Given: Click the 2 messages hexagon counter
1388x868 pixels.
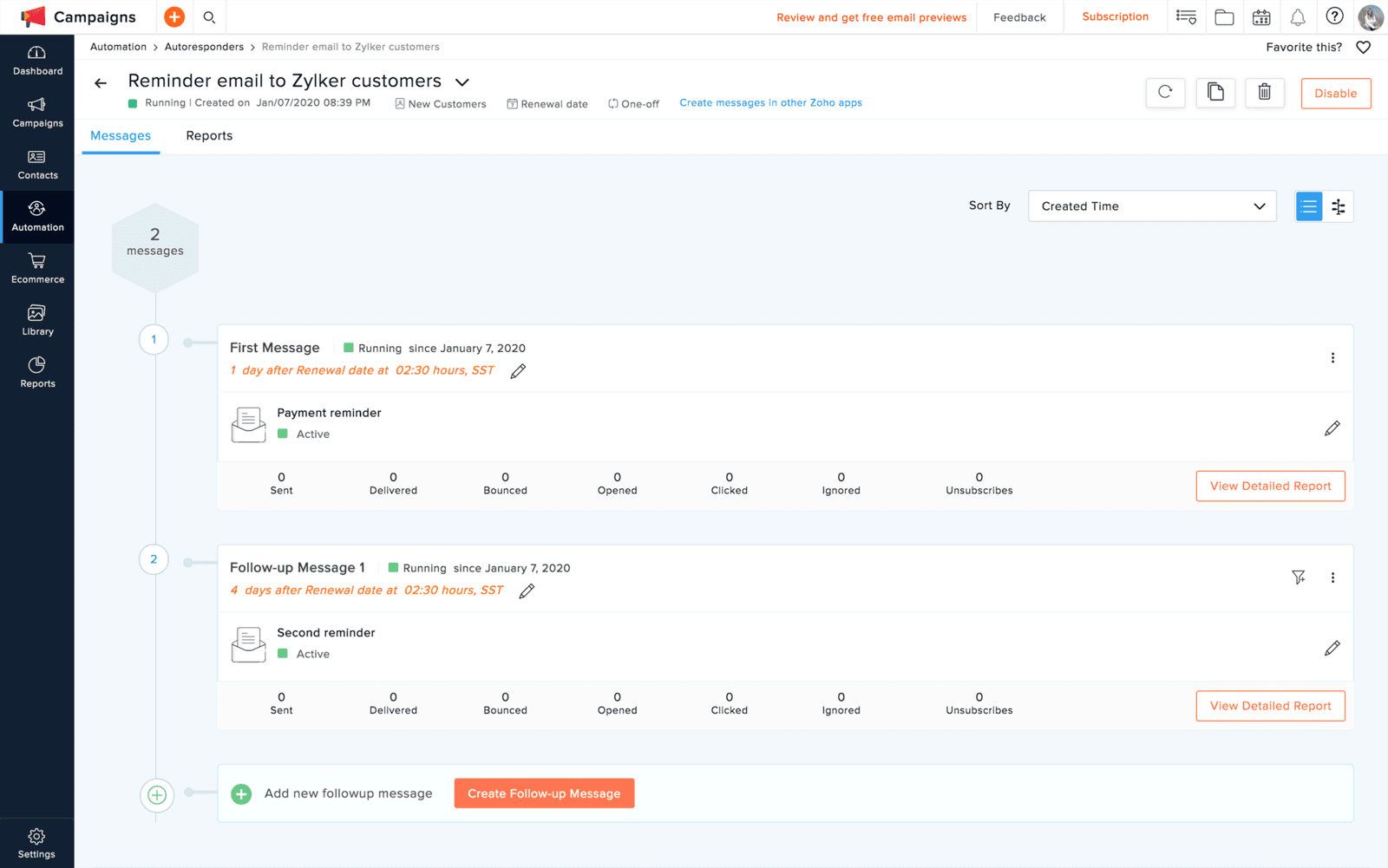Looking at the screenshot, I should 155,248.
